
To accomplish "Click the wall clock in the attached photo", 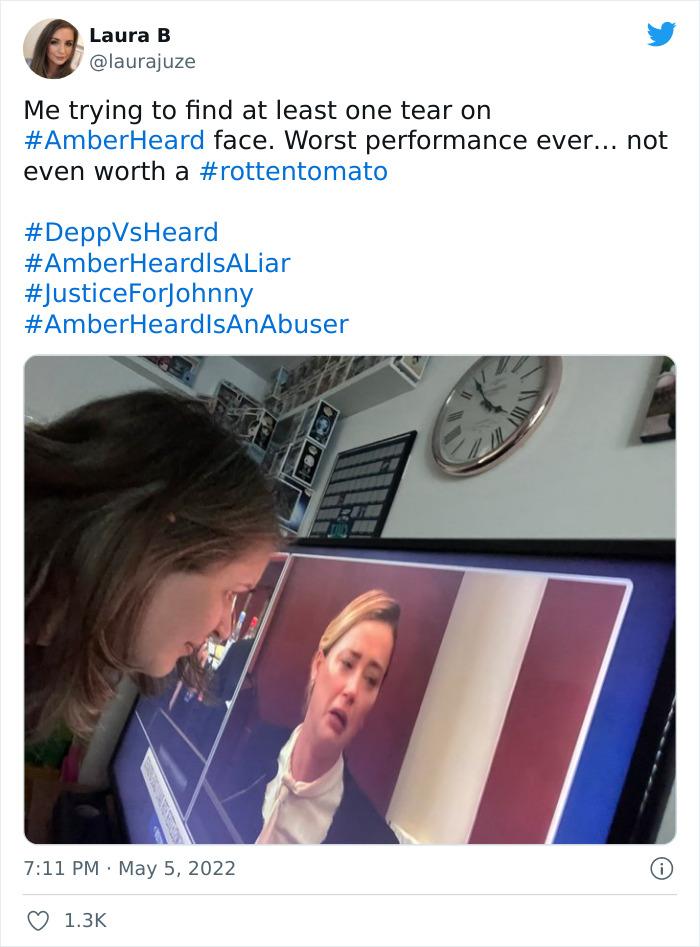I will pos(496,414).
